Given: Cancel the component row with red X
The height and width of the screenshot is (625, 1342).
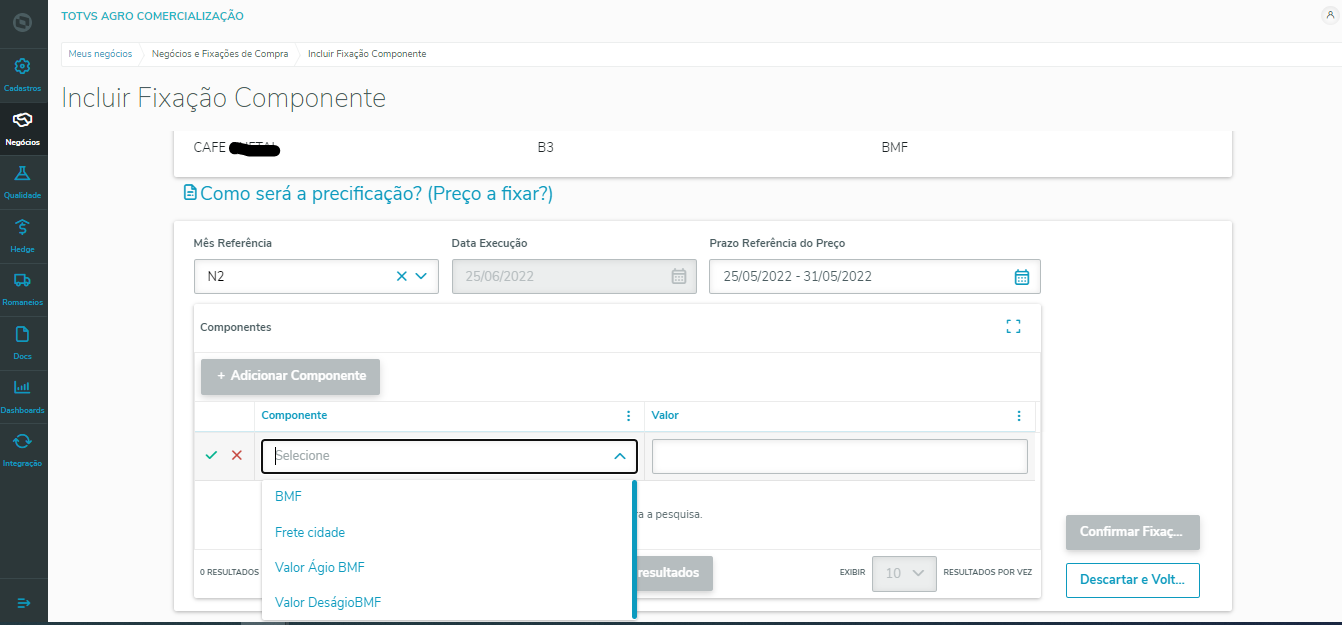Looking at the screenshot, I should (237, 455).
